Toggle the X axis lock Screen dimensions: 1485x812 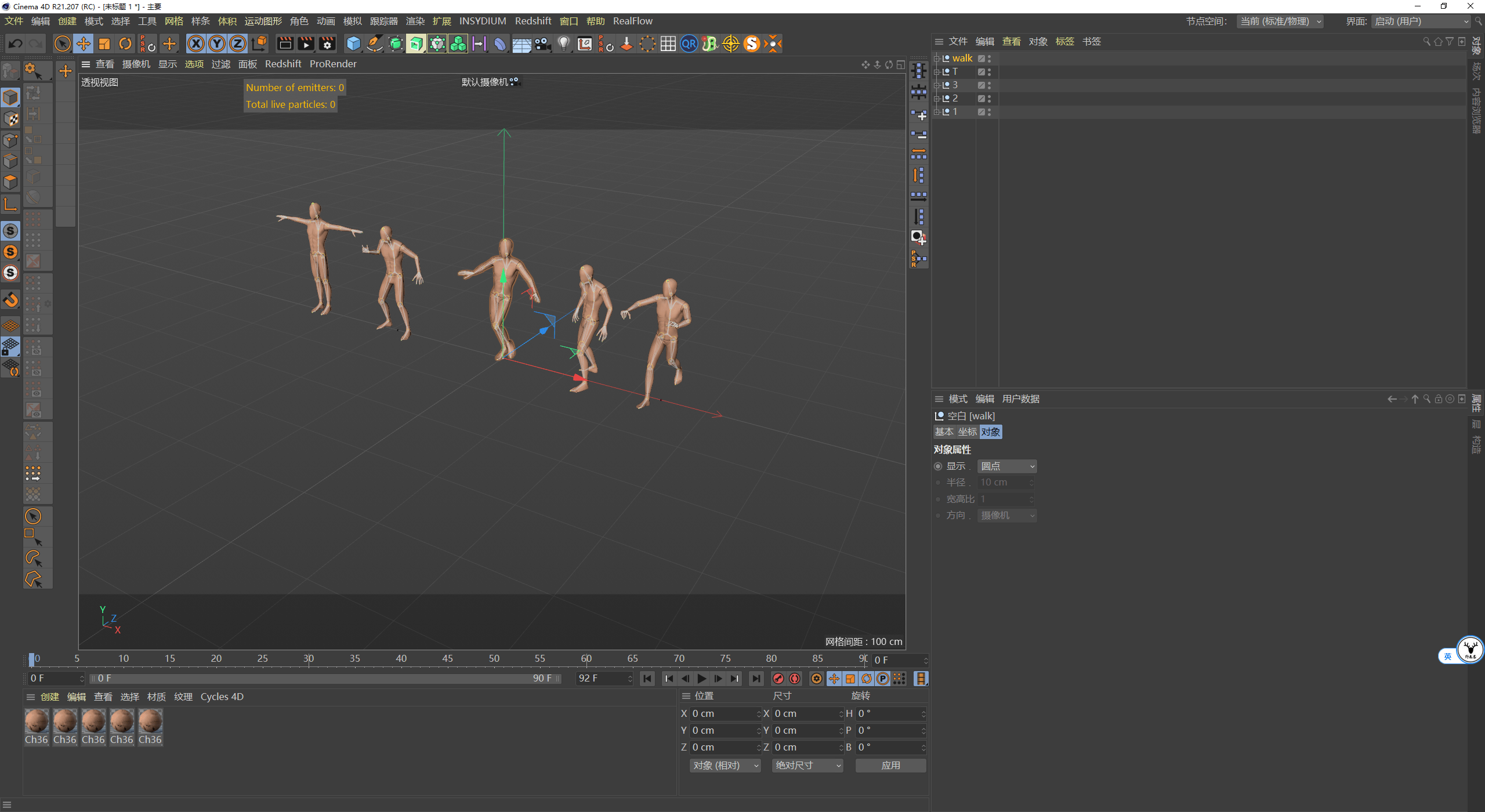coord(196,43)
